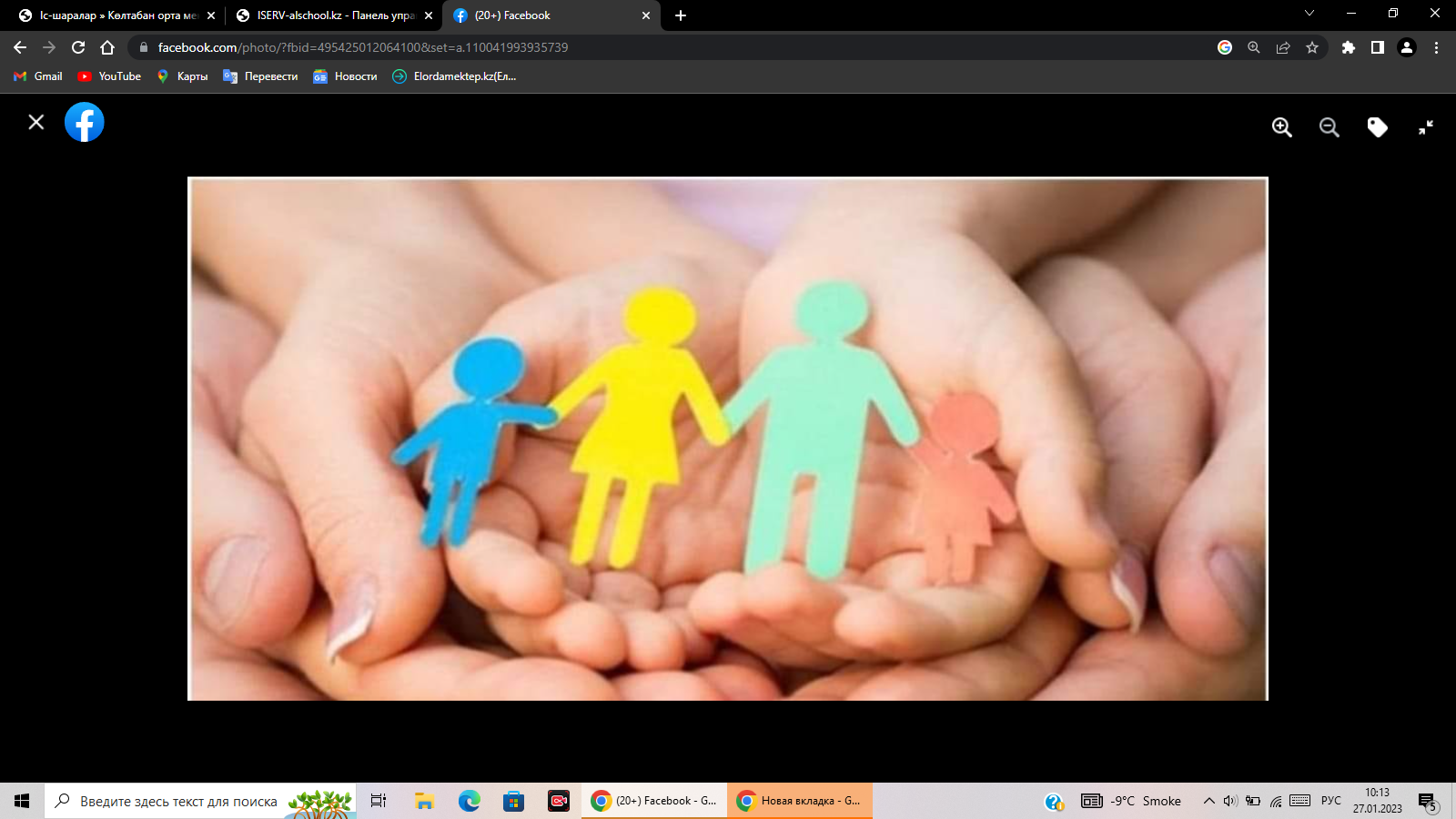Viewport: 1456px width, 819px height.
Task: Go to Facebook home via logo
Action: click(x=85, y=122)
